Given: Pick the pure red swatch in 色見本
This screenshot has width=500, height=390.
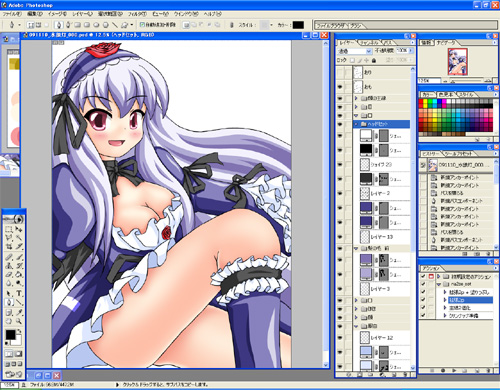Looking at the screenshot, I should pyautogui.click(x=422, y=102).
